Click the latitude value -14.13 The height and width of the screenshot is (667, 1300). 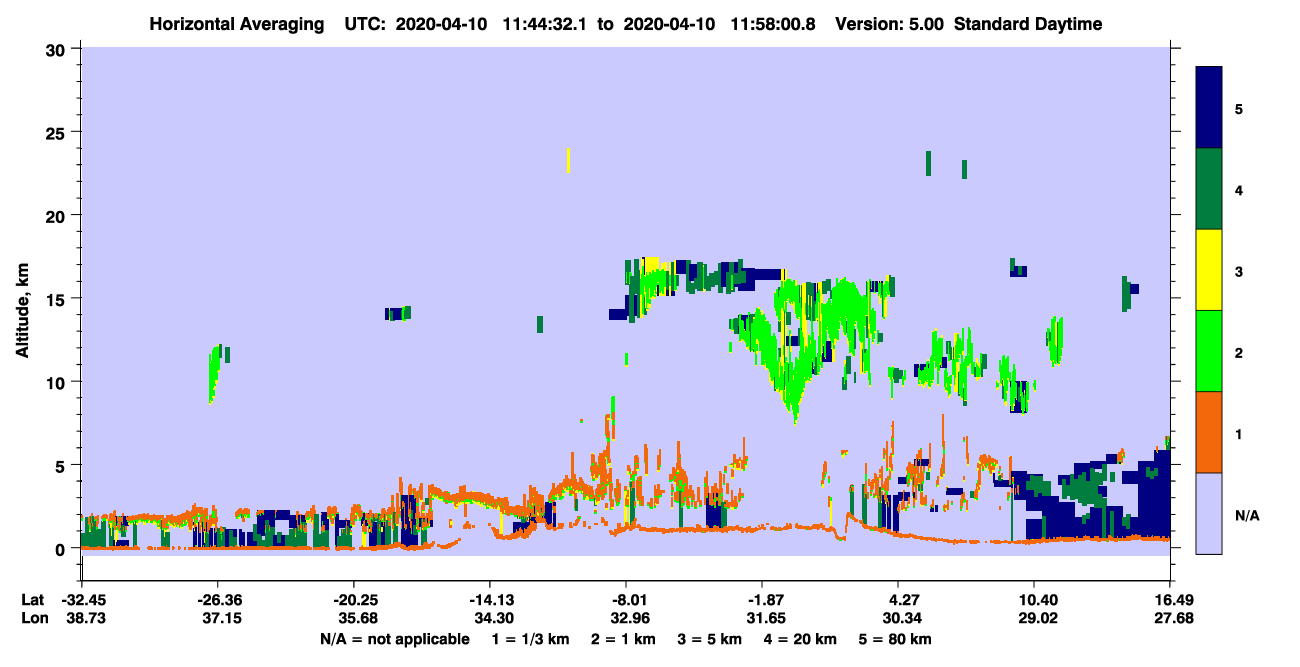tap(490, 600)
